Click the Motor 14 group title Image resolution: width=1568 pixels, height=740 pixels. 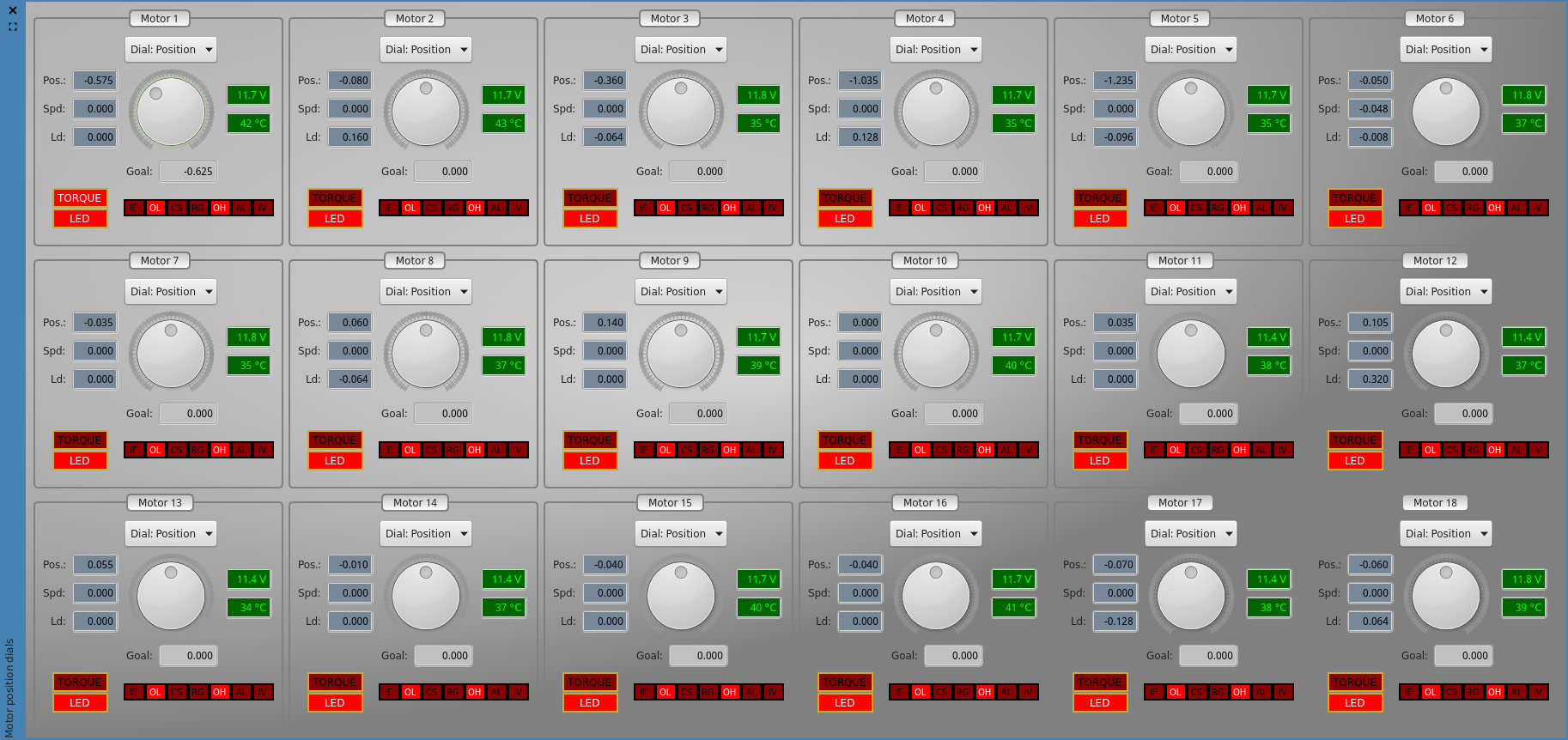(x=415, y=503)
